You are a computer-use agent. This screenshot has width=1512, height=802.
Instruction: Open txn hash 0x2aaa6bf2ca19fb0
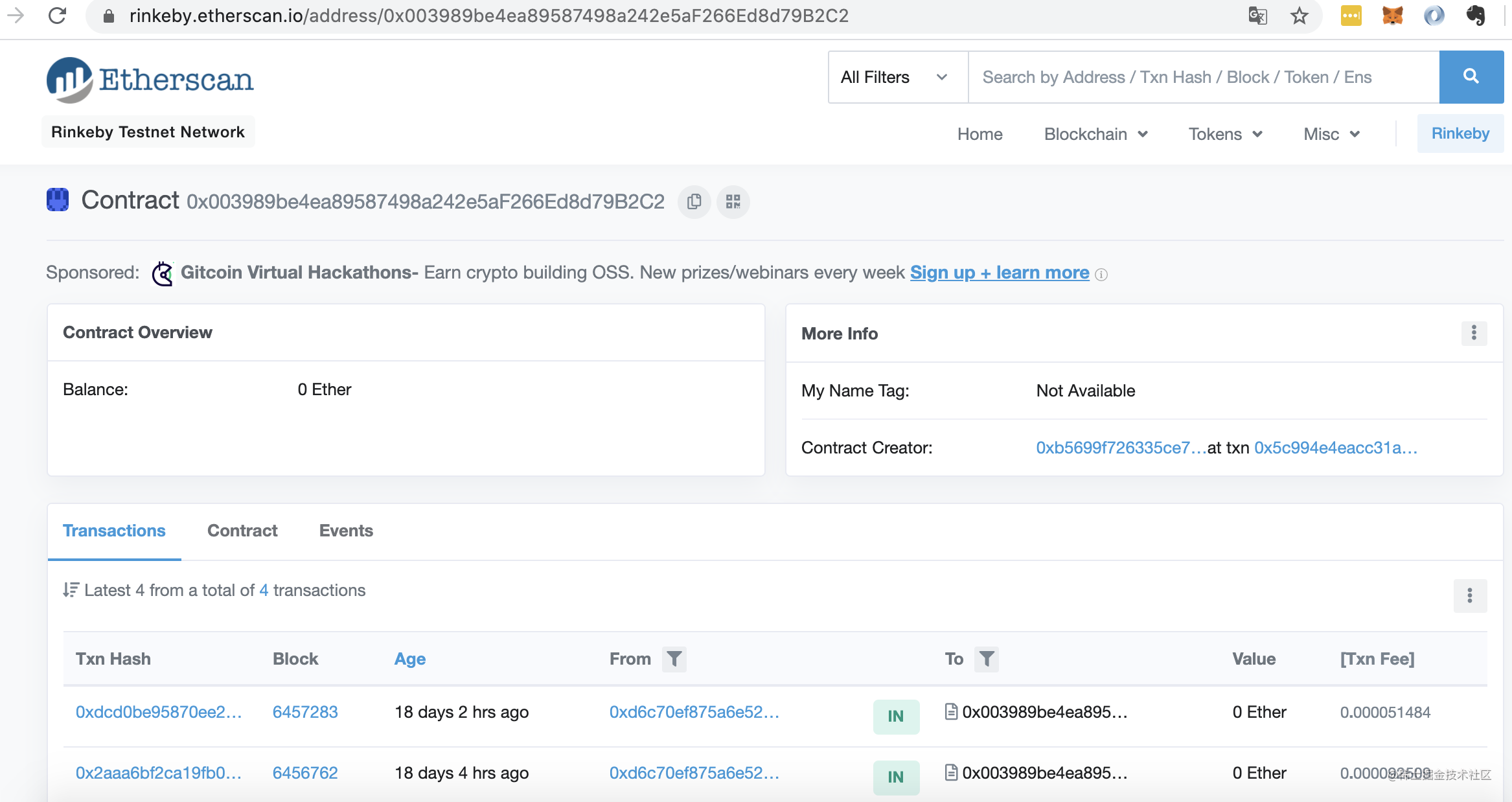click(x=159, y=773)
